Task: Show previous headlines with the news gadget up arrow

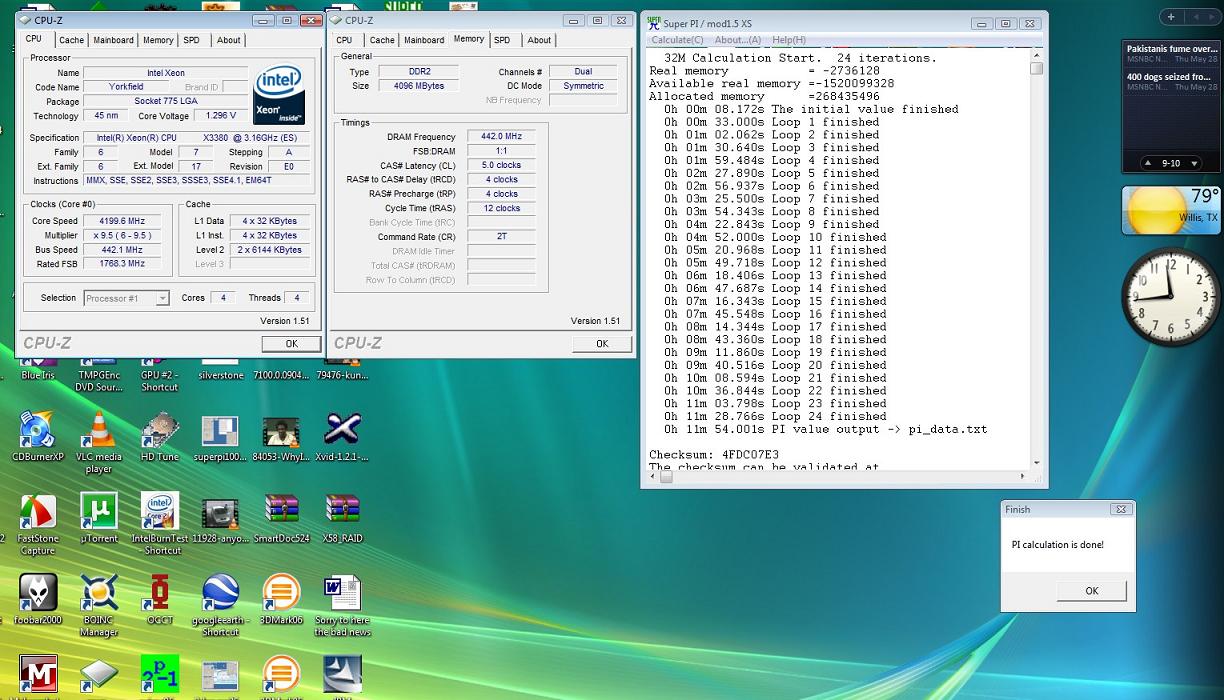Action: tap(1148, 163)
